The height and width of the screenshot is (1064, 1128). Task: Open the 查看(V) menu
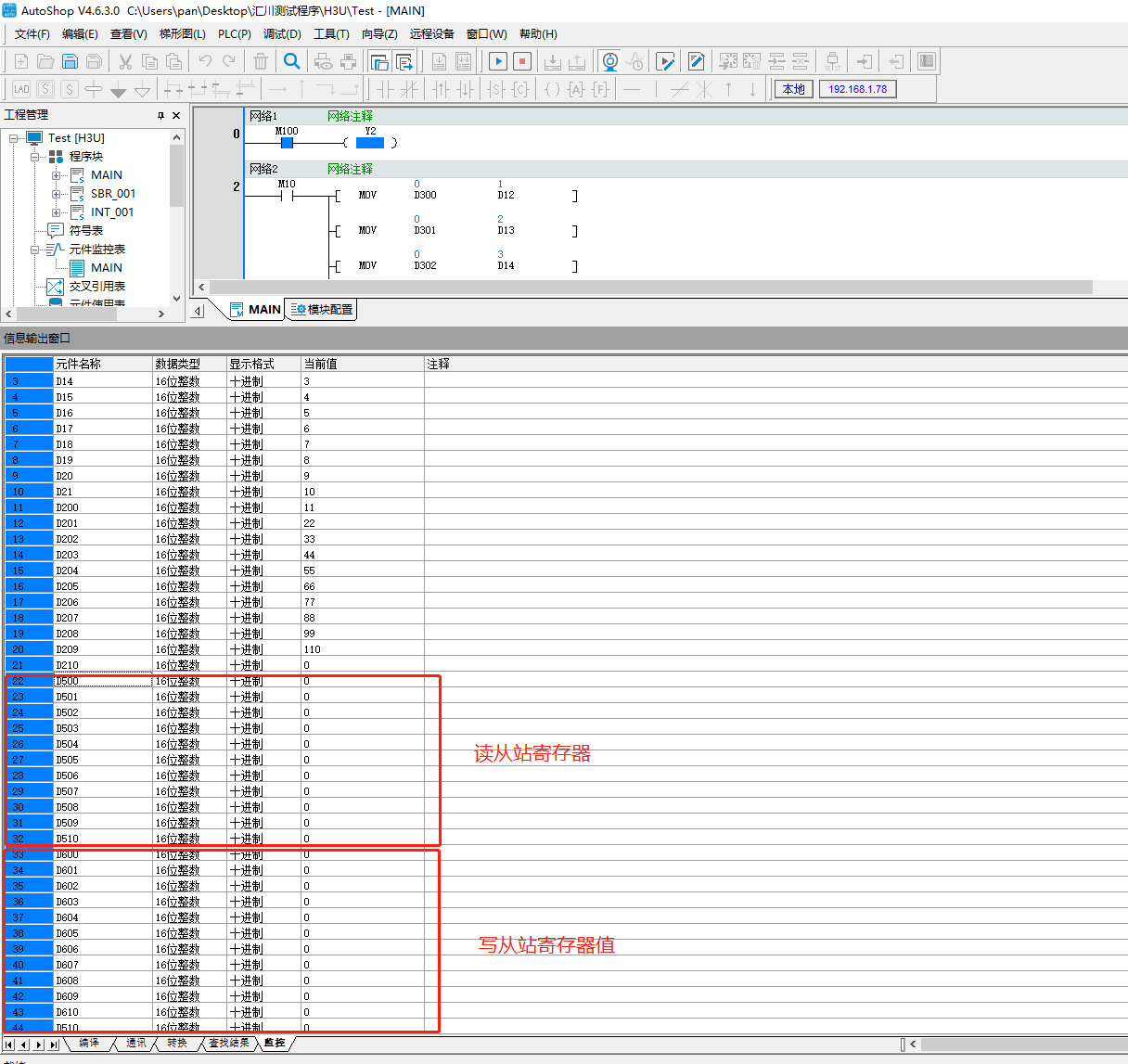tap(129, 33)
